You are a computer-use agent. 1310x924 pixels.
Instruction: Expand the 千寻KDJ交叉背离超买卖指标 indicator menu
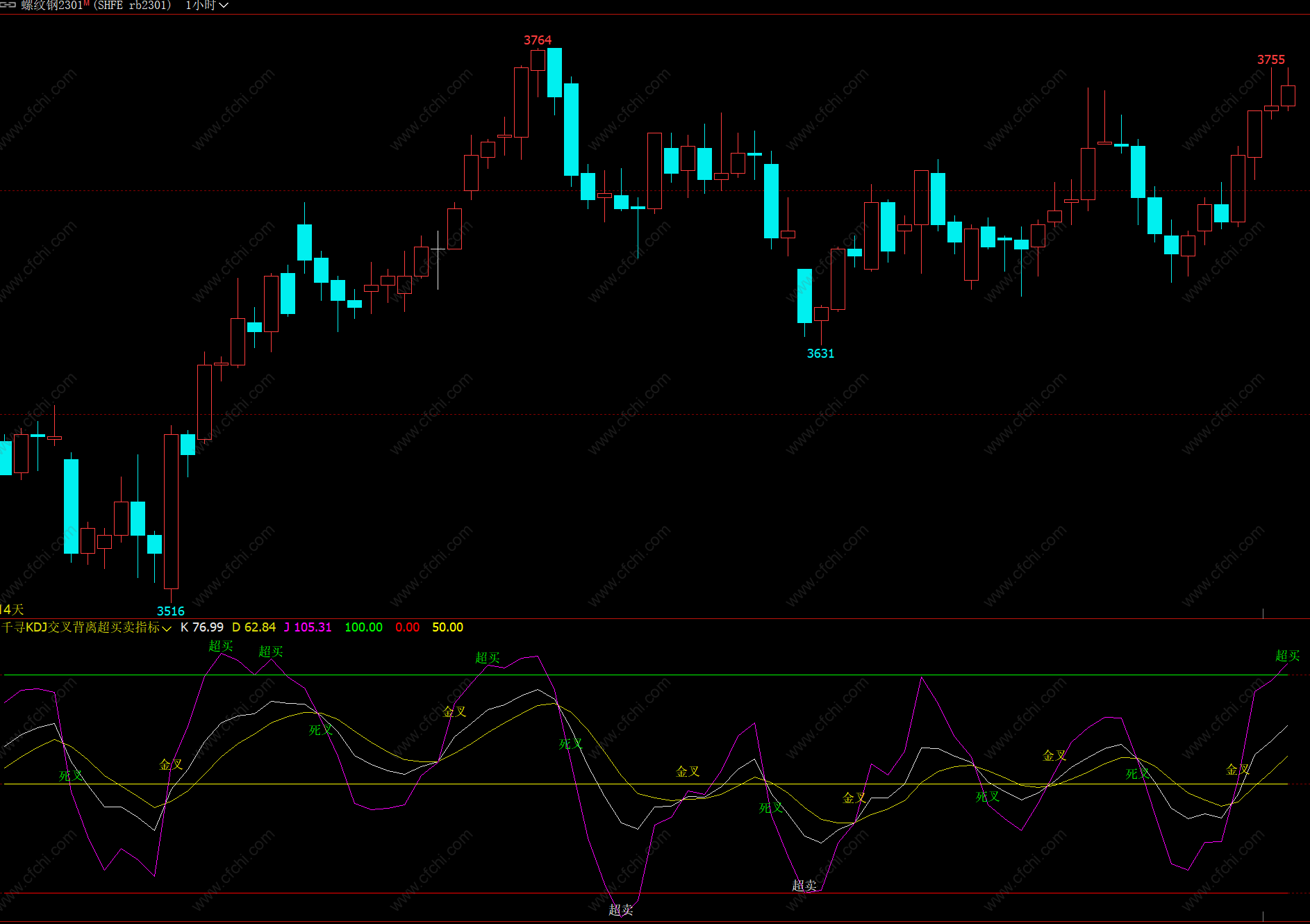click(x=167, y=628)
